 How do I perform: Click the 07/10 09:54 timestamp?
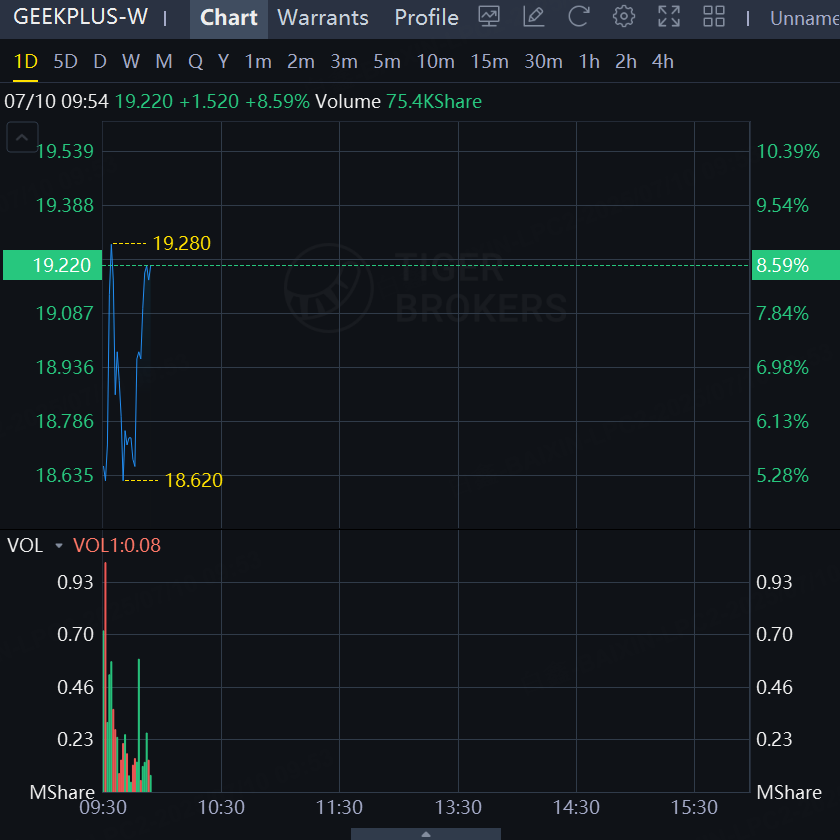coord(56,101)
